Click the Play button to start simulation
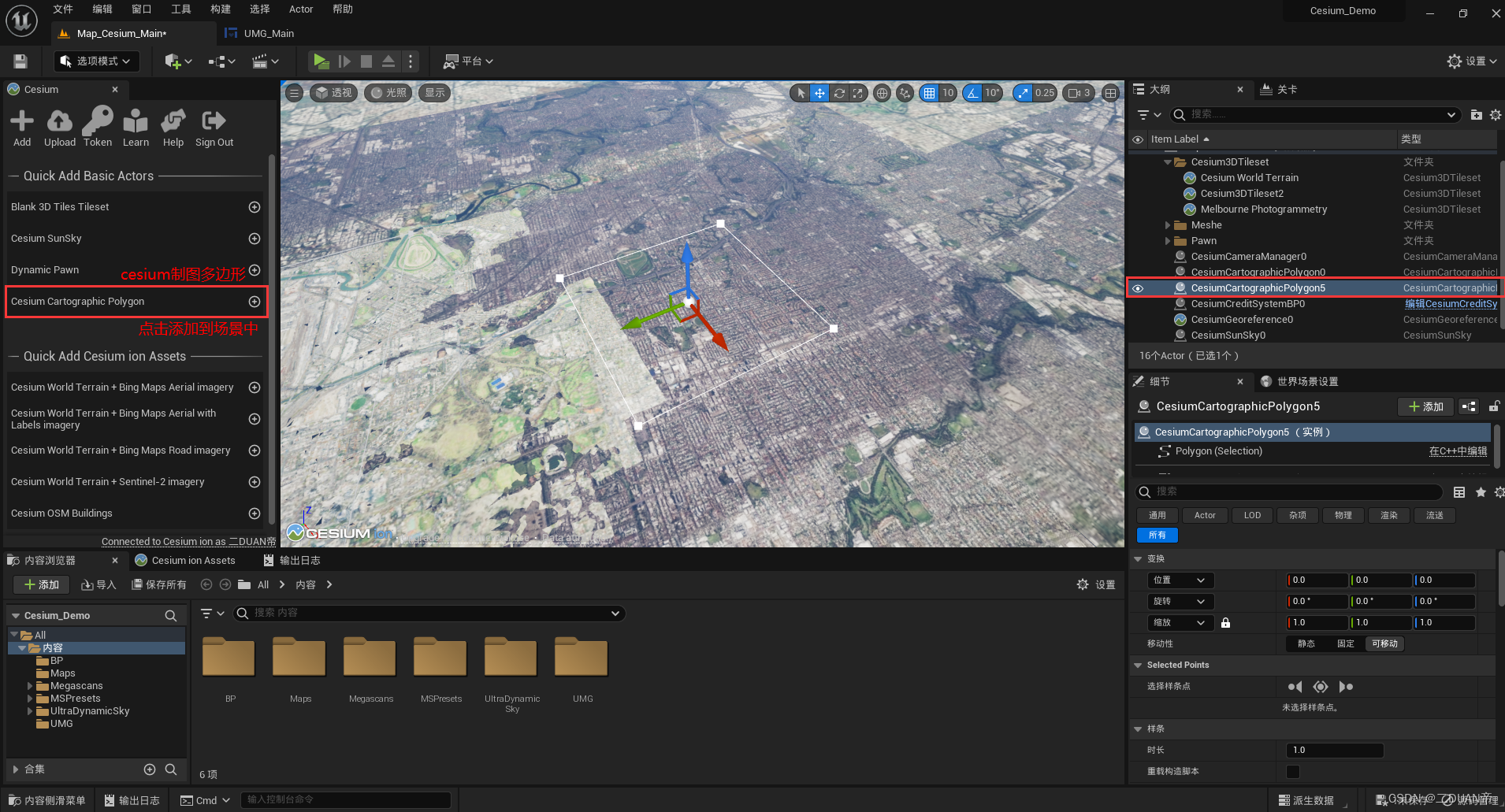 pos(321,61)
